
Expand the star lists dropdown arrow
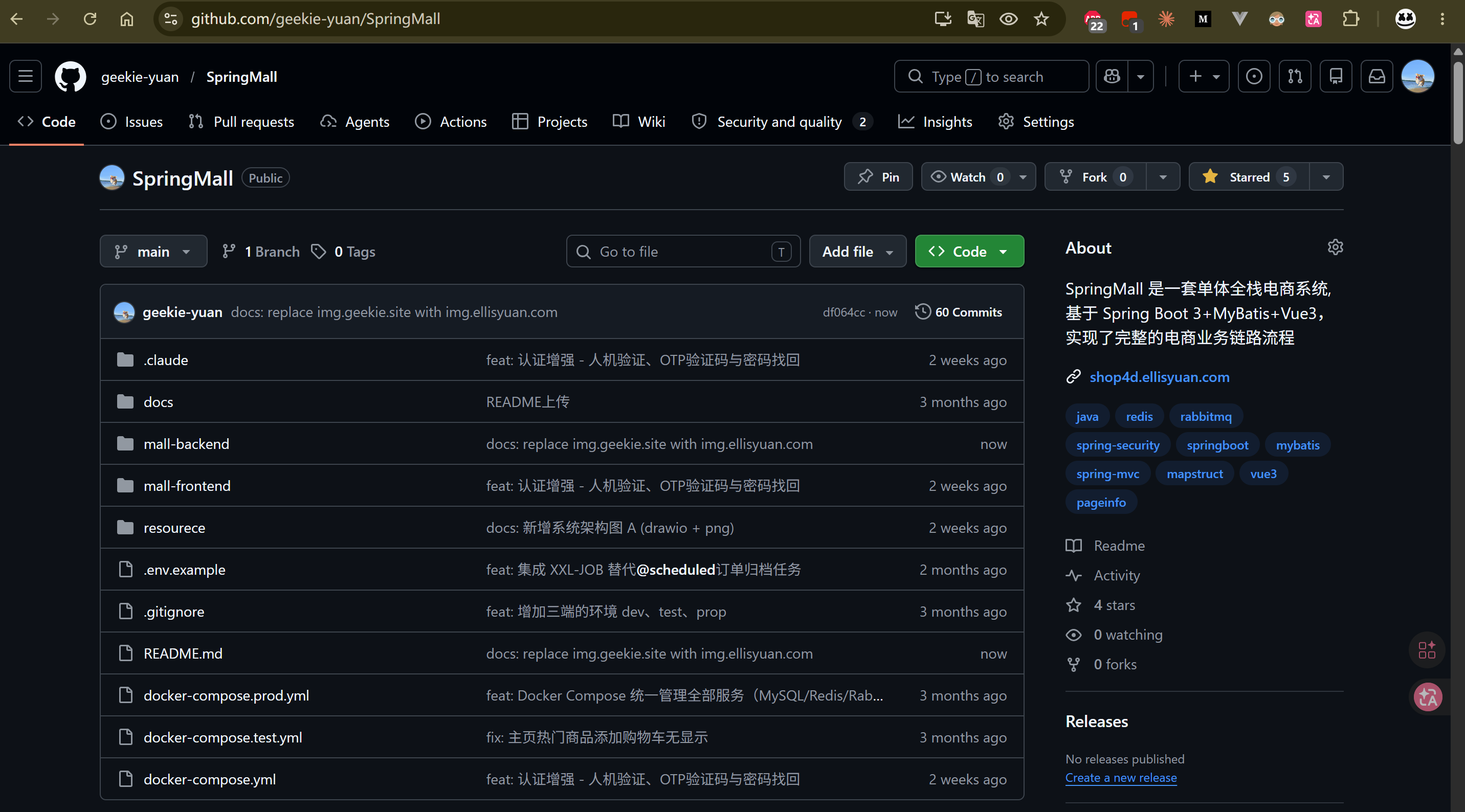pyautogui.click(x=1326, y=177)
